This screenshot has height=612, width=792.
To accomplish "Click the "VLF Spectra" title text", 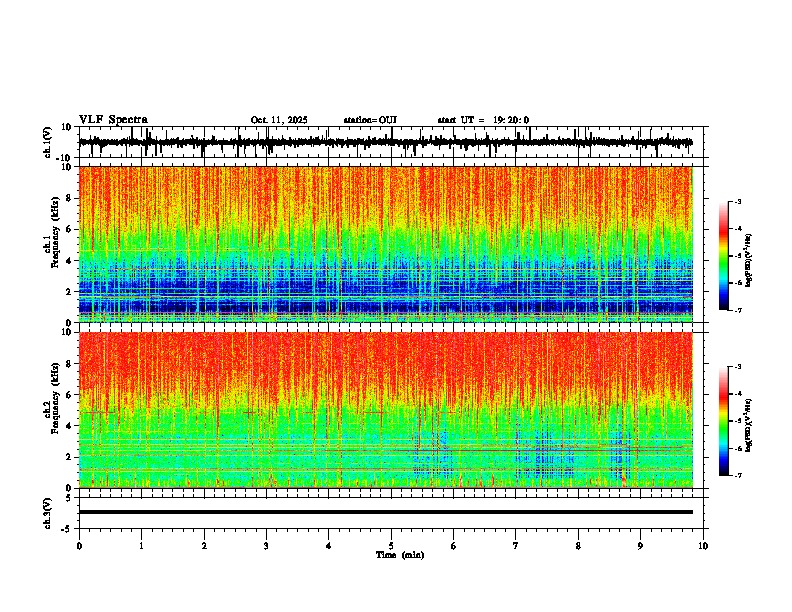I will point(113,120).
